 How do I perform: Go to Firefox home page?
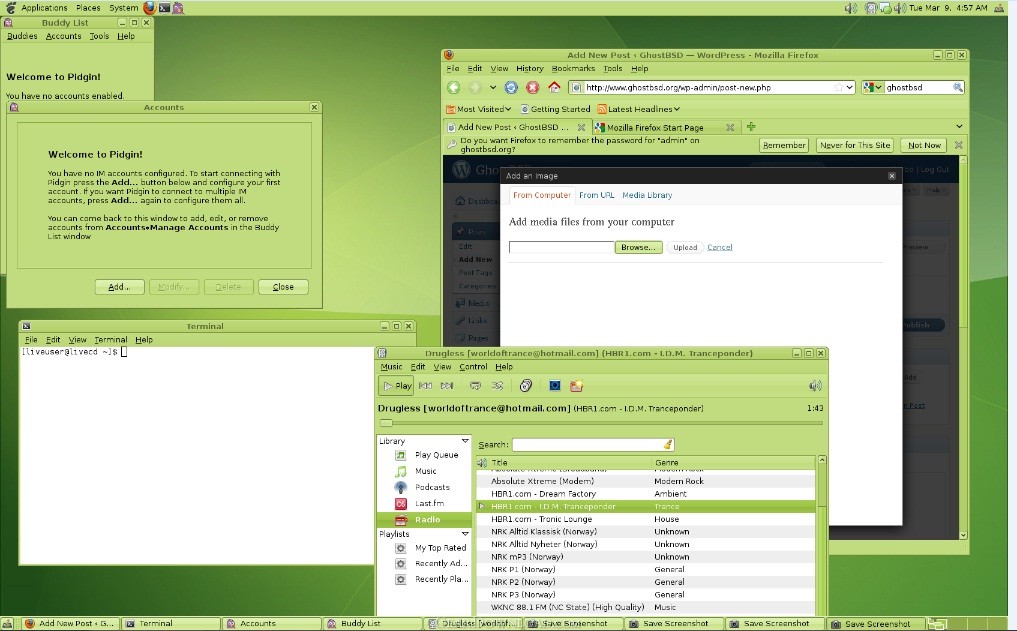click(554, 87)
